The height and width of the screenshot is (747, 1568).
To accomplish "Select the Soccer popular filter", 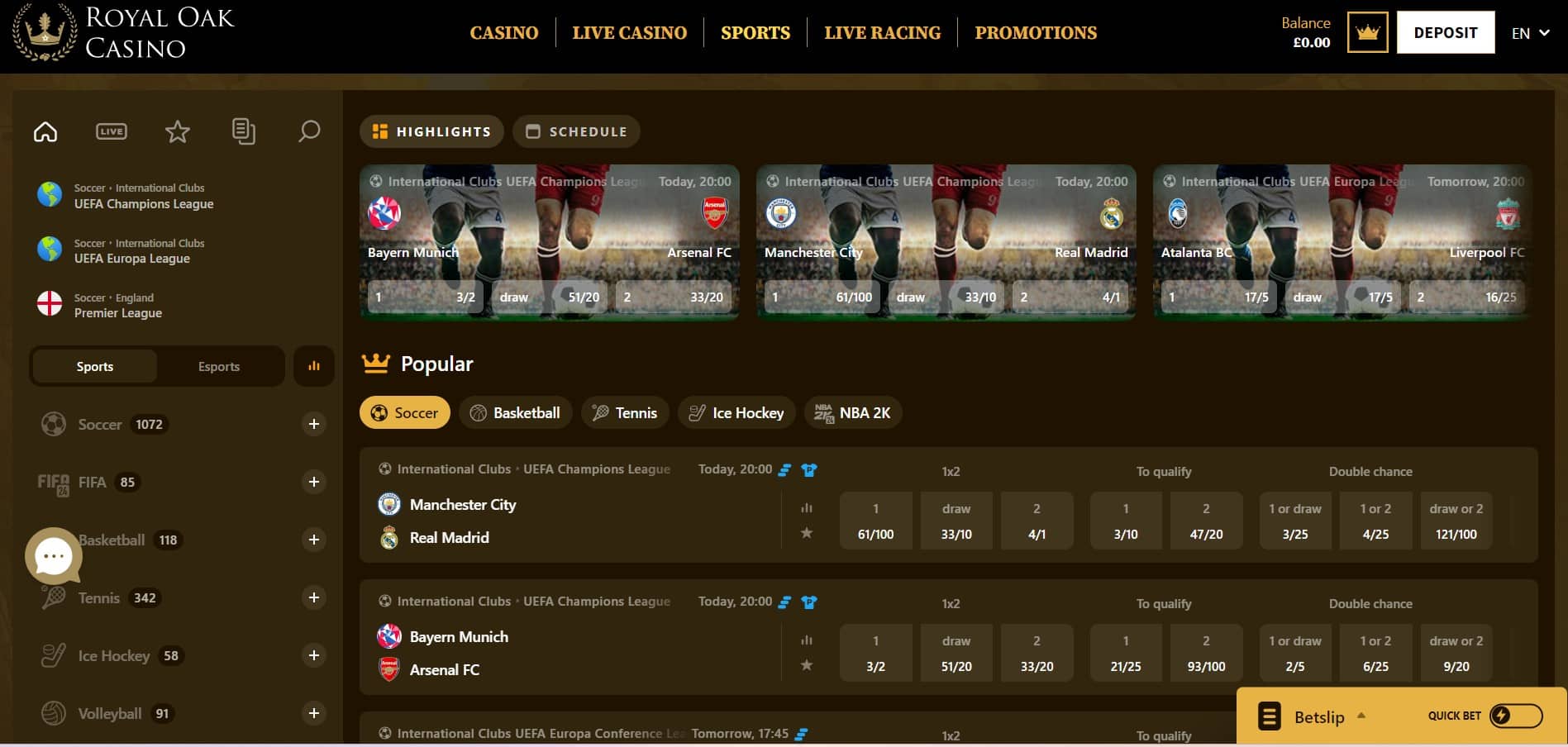I will [x=405, y=412].
